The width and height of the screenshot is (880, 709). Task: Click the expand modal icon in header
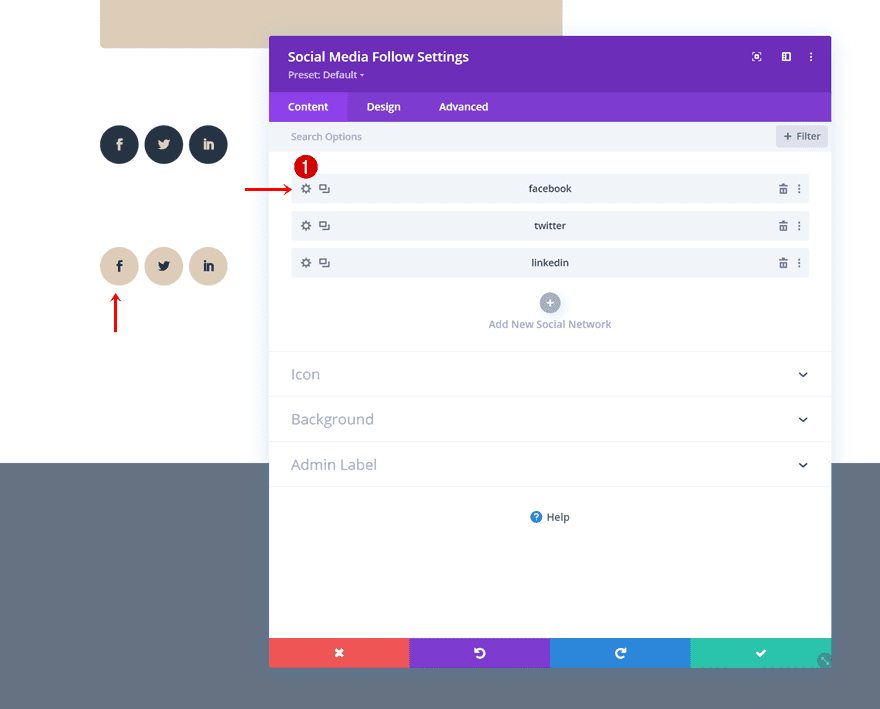click(756, 56)
